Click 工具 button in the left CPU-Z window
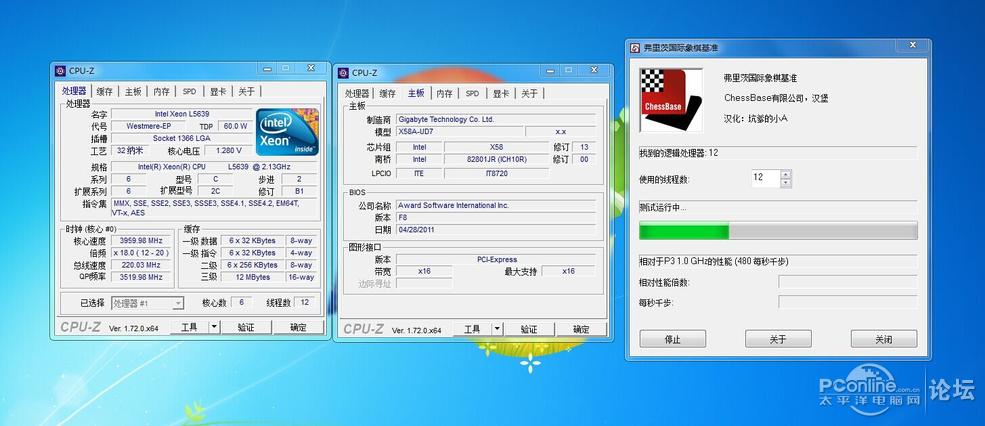985x426 pixels. 190,327
